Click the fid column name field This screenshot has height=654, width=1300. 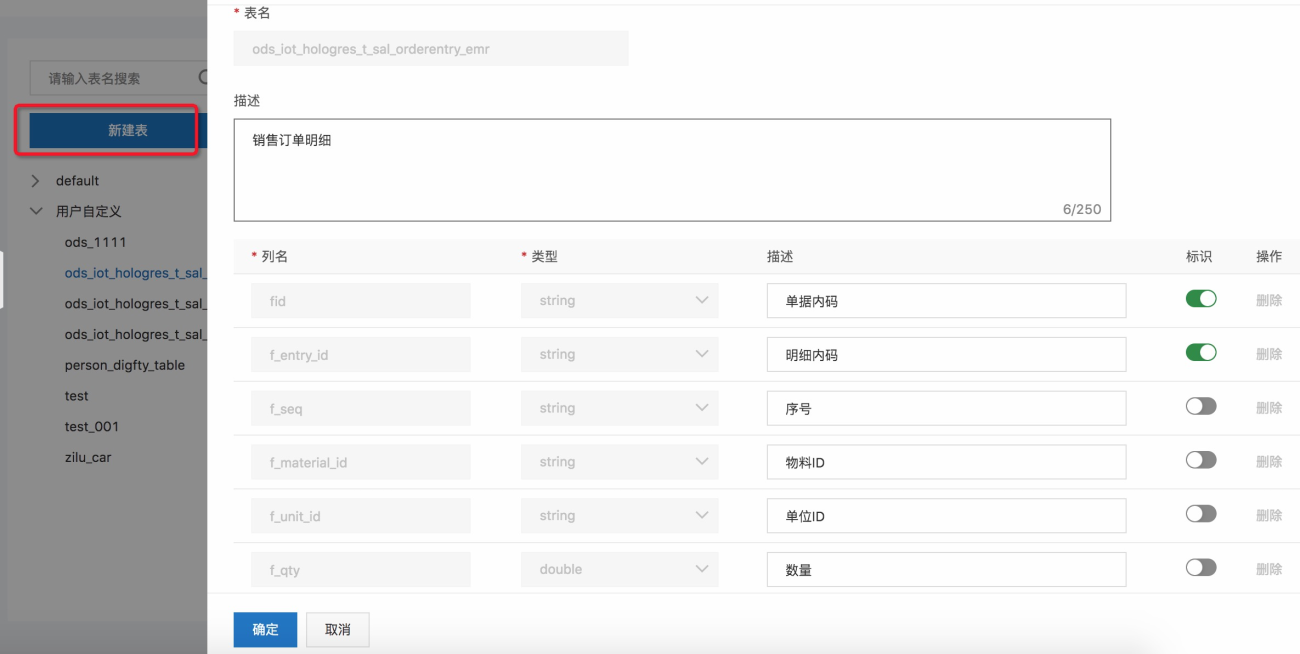pyautogui.click(x=360, y=300)
